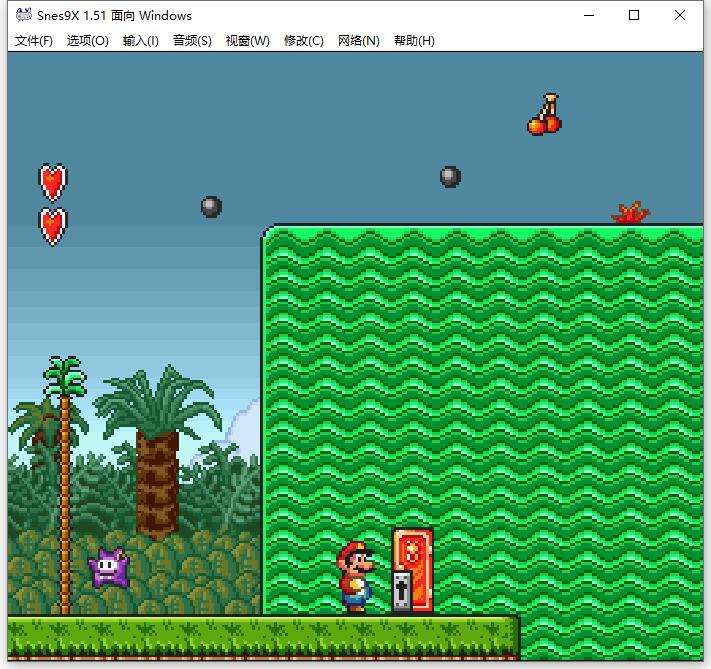
Task: Open the 音频(S) menu
Action: pos(192,41)
